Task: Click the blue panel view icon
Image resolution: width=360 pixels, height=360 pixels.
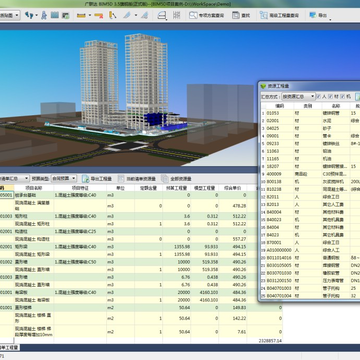Action: [55, 15]
